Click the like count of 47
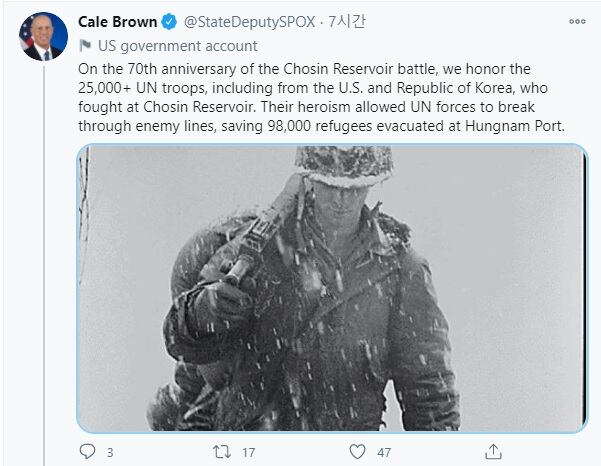The width and height of the screenshot is (601, 466). 384,453
